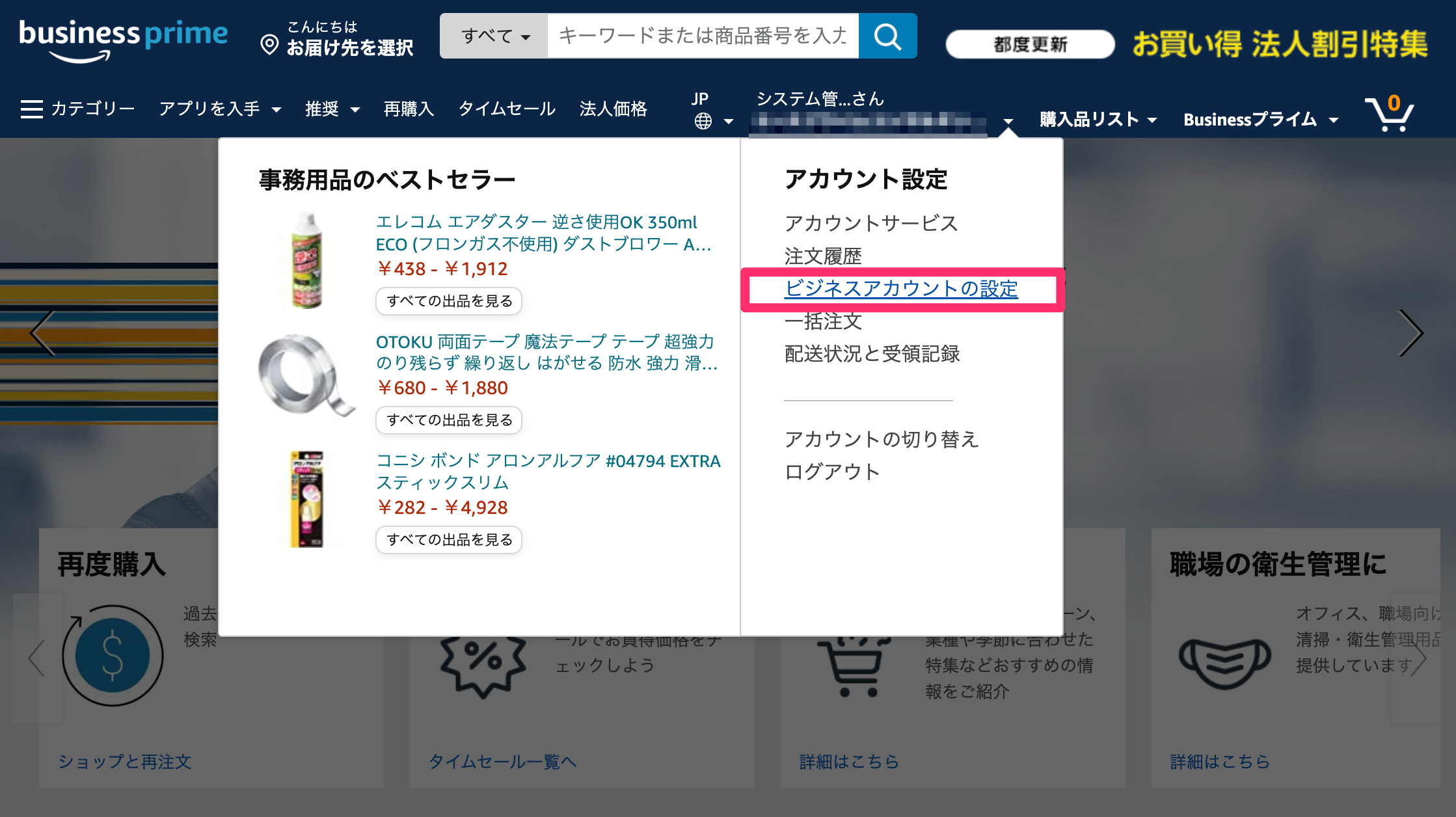The width and height of the screenshot is (1456, 817).
Task: Click the left carousel arrow on banner
Action: pyautogui.click(x=43, y=333)
